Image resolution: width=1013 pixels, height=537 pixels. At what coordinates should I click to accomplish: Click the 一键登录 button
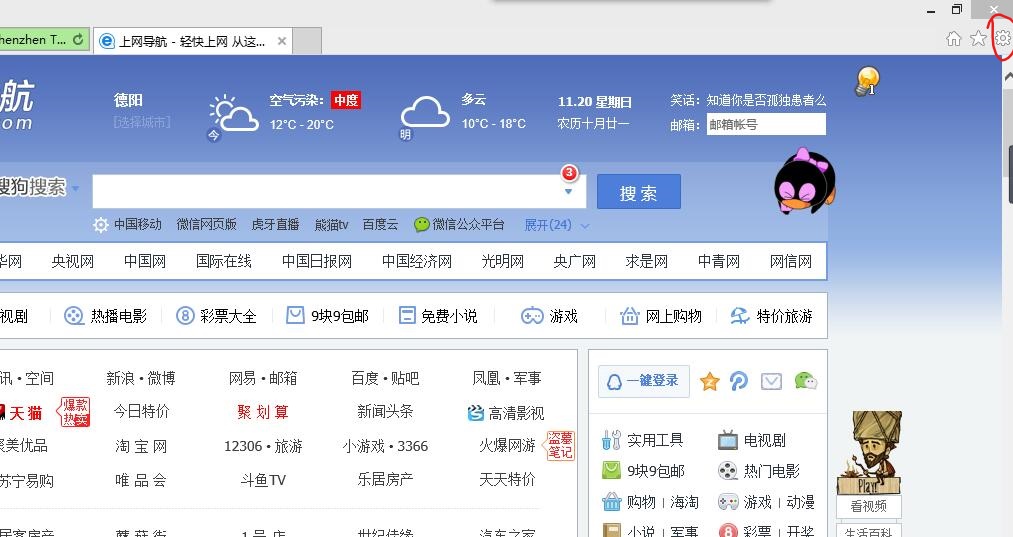[x=643, y=381]
